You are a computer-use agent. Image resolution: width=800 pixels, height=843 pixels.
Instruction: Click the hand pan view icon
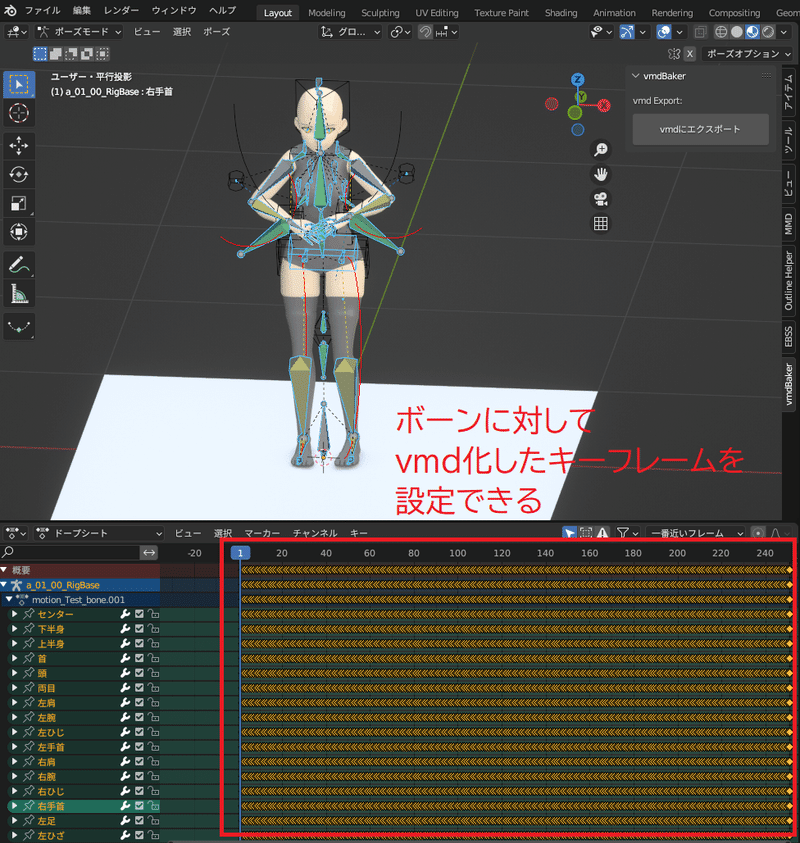click(x=601, y=174)
